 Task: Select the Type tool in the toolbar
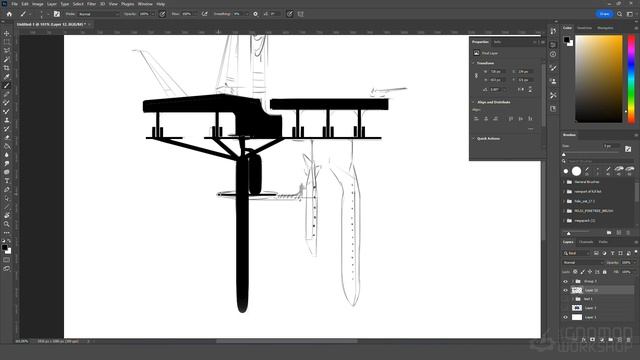click(7, 181)
